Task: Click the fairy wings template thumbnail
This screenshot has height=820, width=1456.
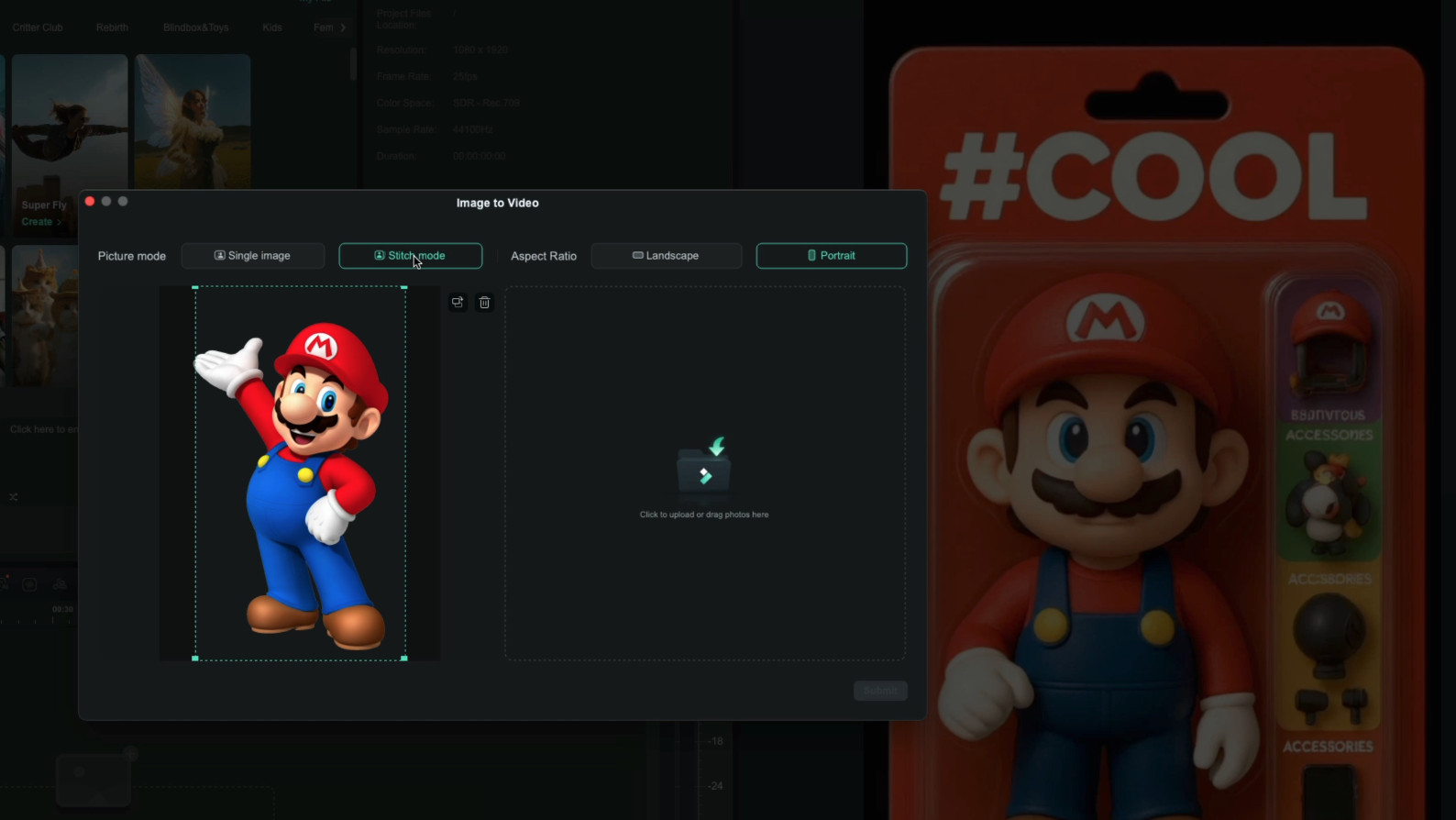Action: click(x=193, y=121)
